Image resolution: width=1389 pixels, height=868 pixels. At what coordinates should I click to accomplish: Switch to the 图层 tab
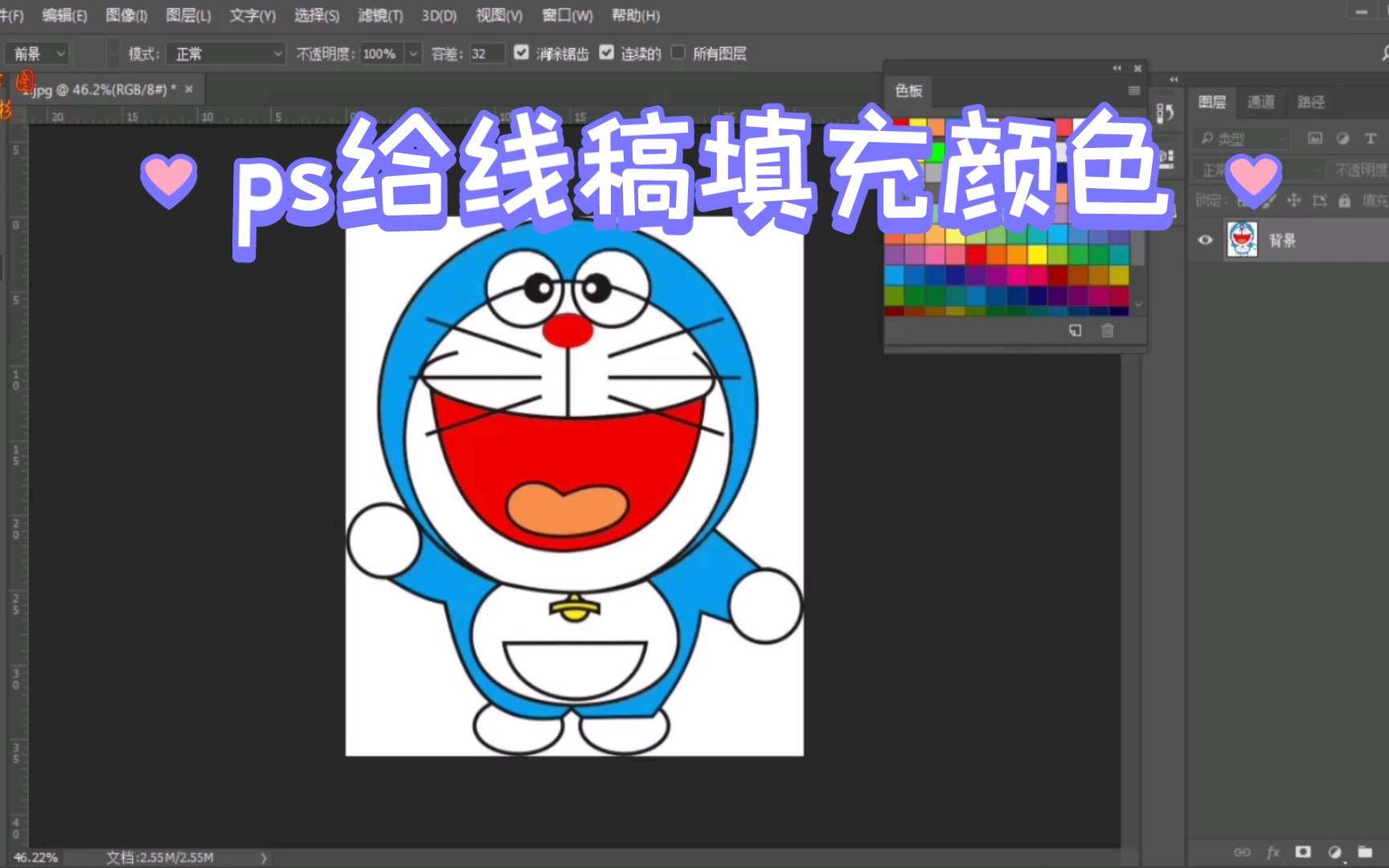coord(1212,102)
